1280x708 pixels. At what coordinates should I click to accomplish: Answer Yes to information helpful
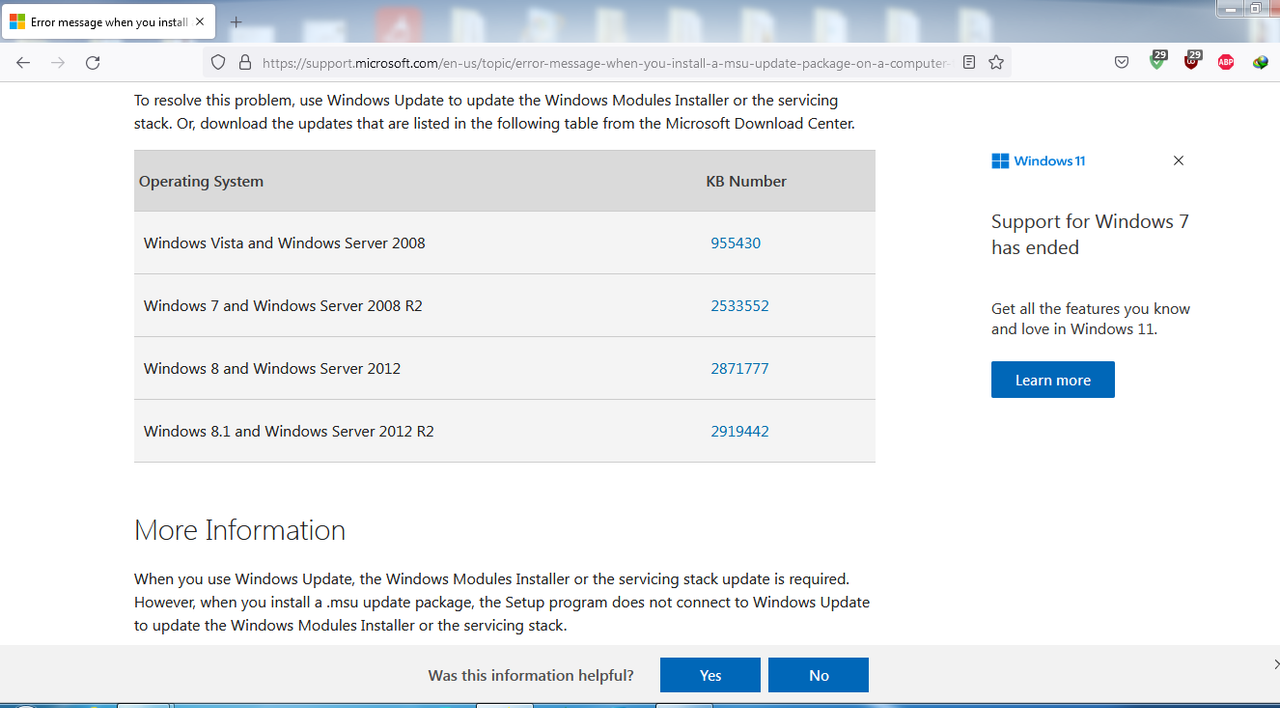click(710, 675)
